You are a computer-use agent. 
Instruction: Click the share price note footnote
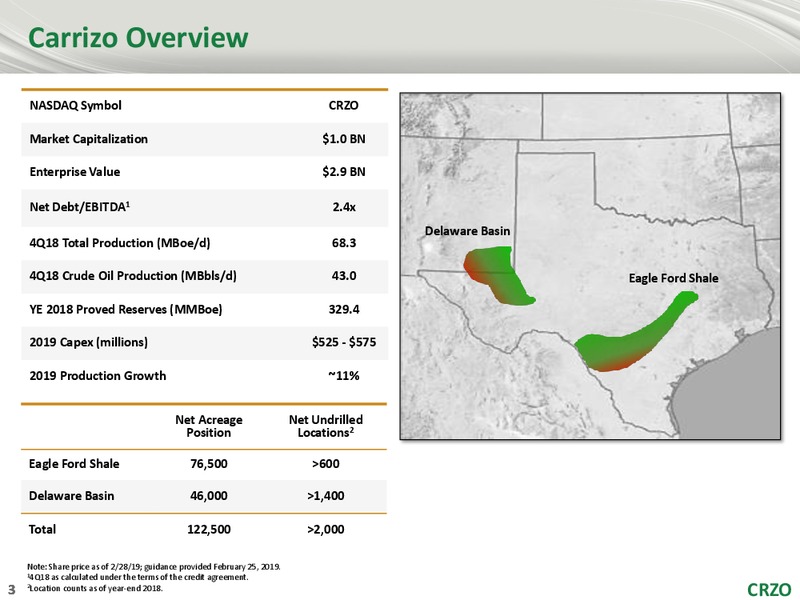coord(154,566)
